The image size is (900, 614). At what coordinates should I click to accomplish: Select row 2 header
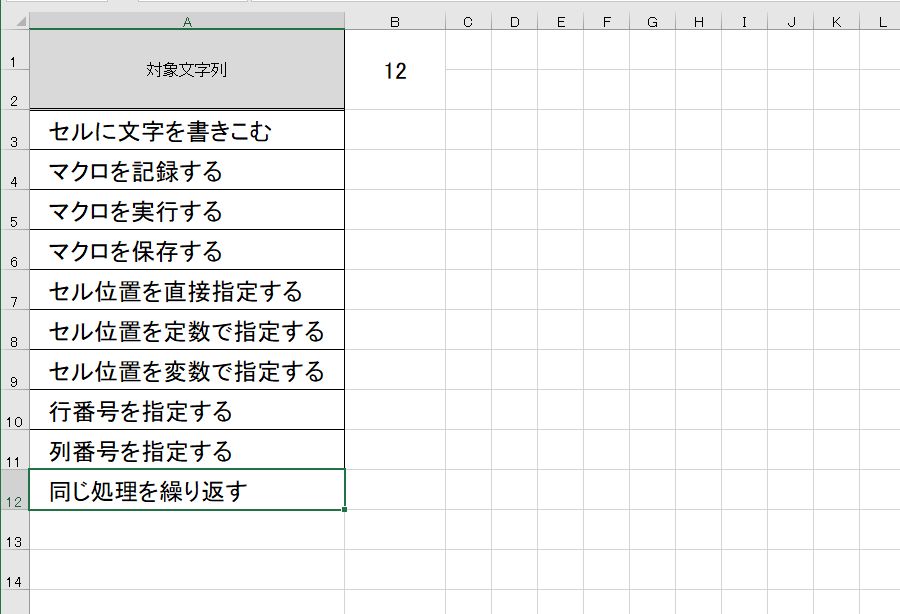15,90
